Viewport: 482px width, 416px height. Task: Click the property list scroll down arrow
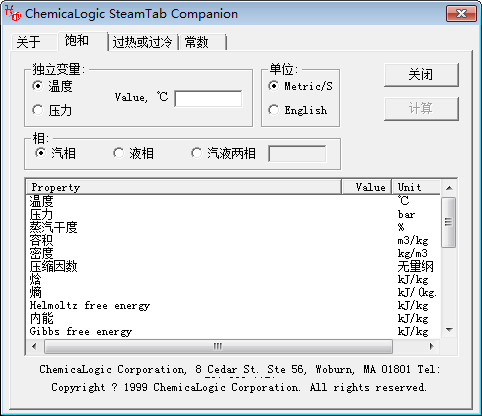point(449,330)
